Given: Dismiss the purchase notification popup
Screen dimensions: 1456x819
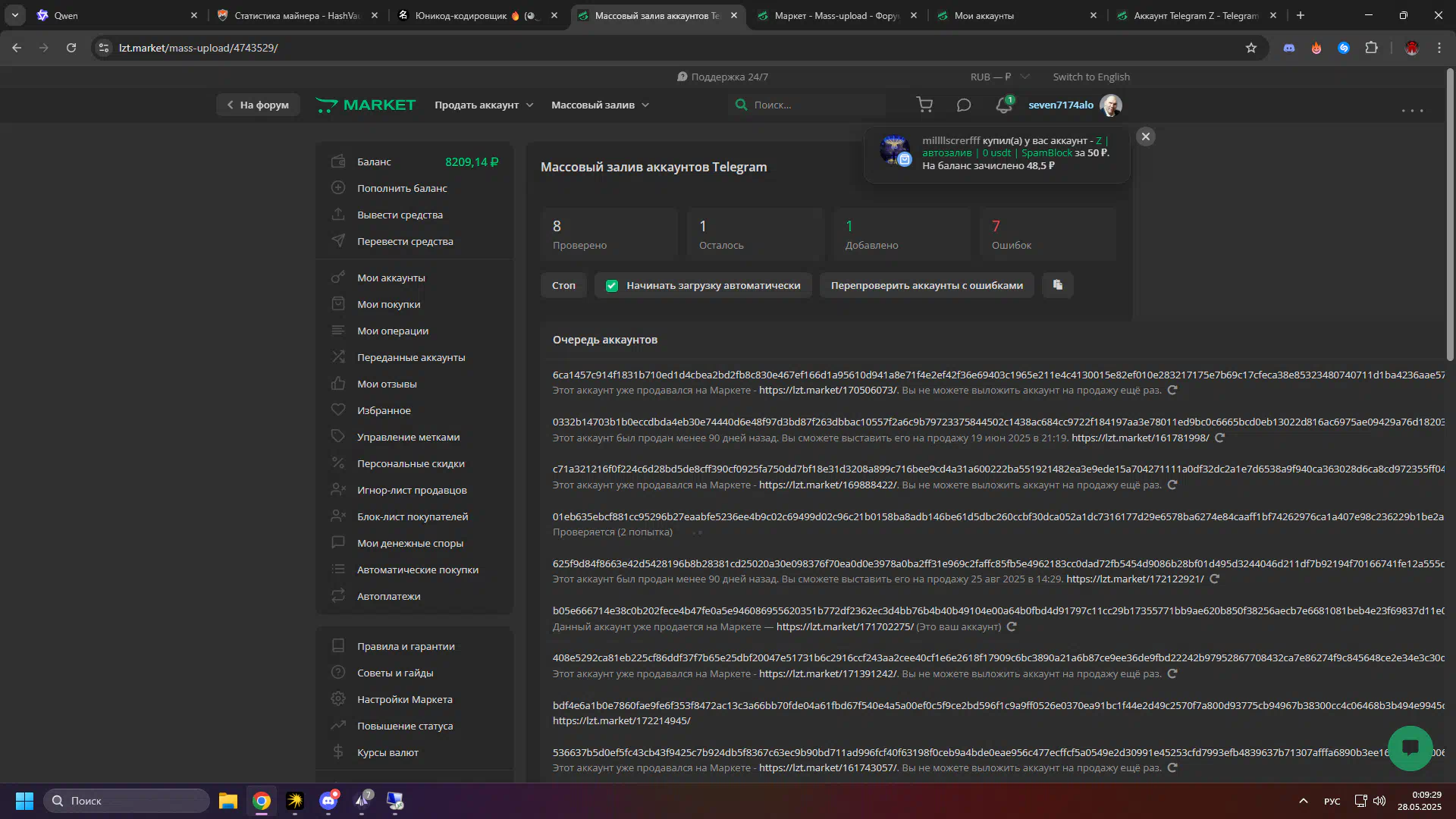Looking at the screenshot, I should (x=1146, y=136).
